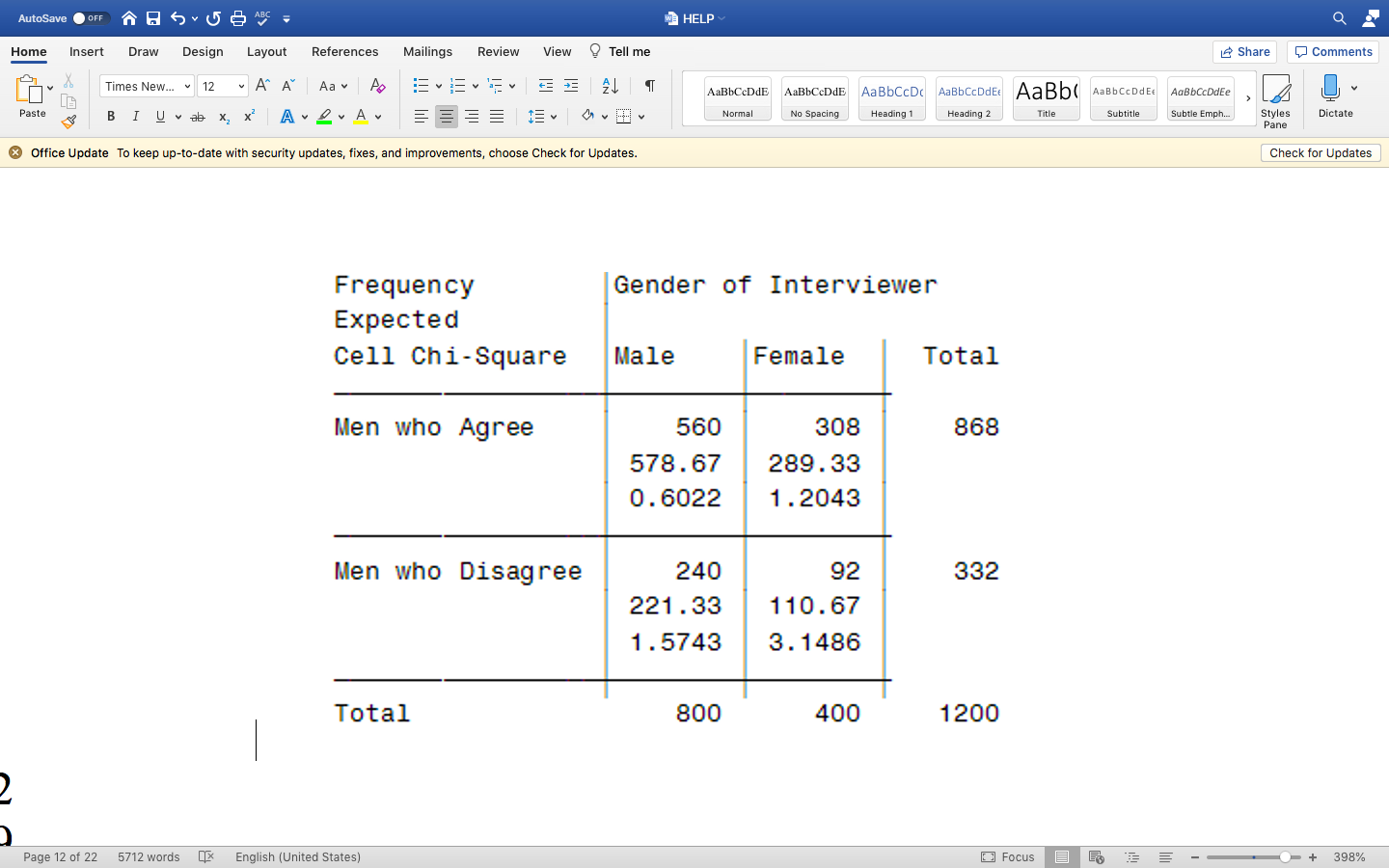
Task: Open the undo history dropdown arrow
Action: click(195, 18)
